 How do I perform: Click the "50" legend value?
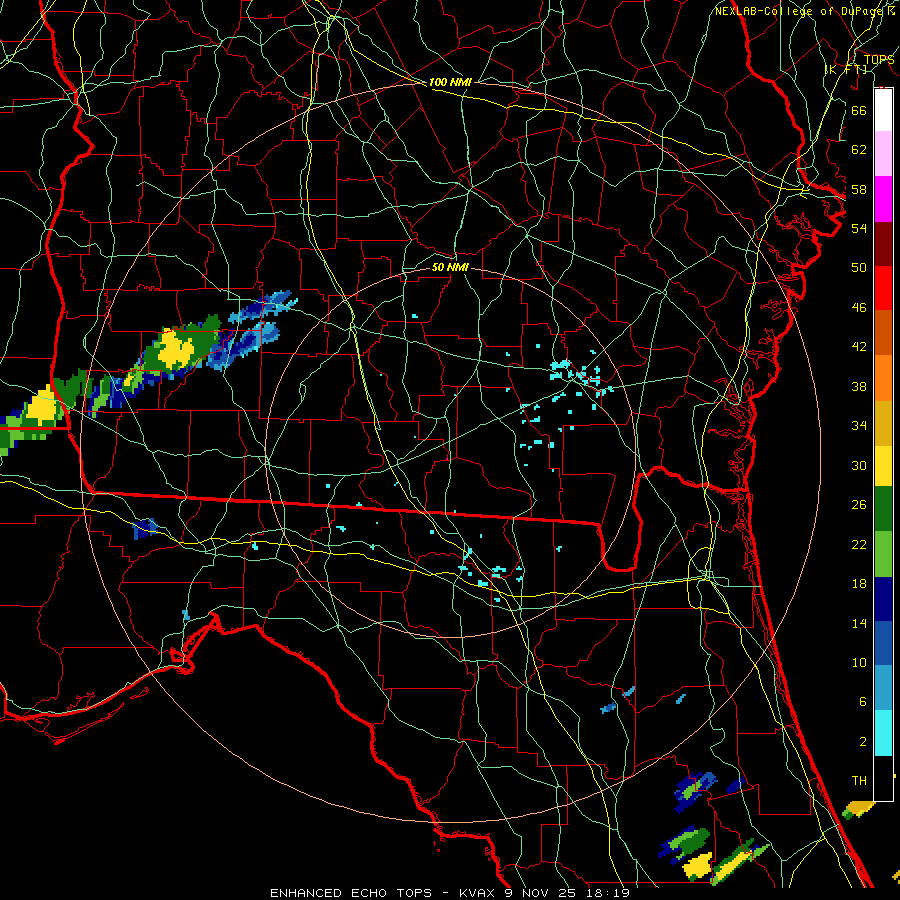[x=859, y=267]
